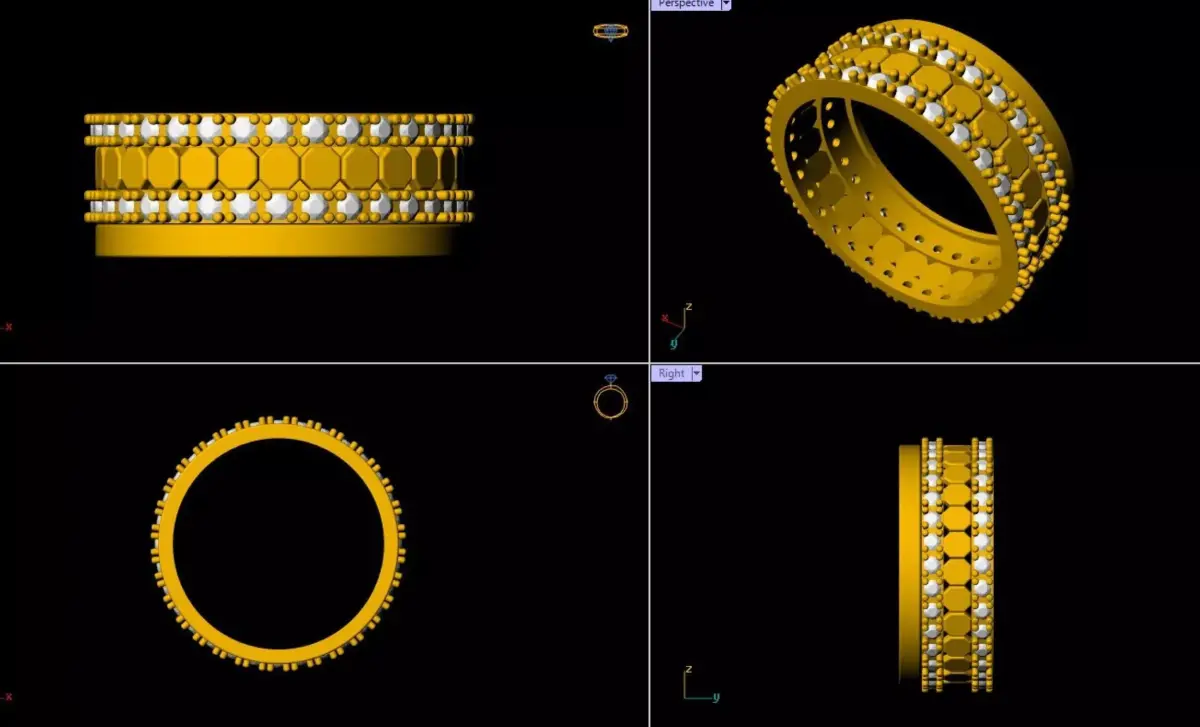Screen dimensions: 1200x727
Task: Click the front-view diamond ring orientation icon
Action: [610, 397]
